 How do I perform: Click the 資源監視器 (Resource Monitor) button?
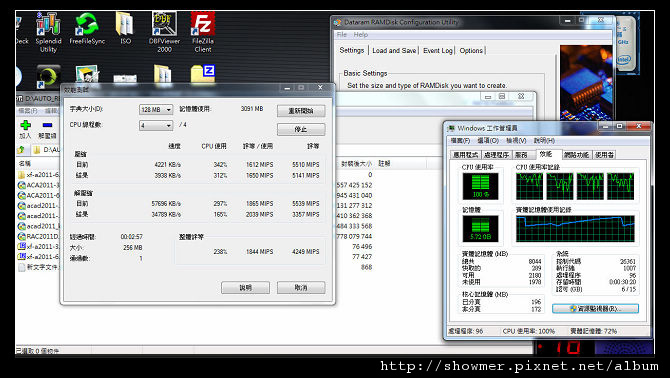pyautogui.click(x=595, y=308)
